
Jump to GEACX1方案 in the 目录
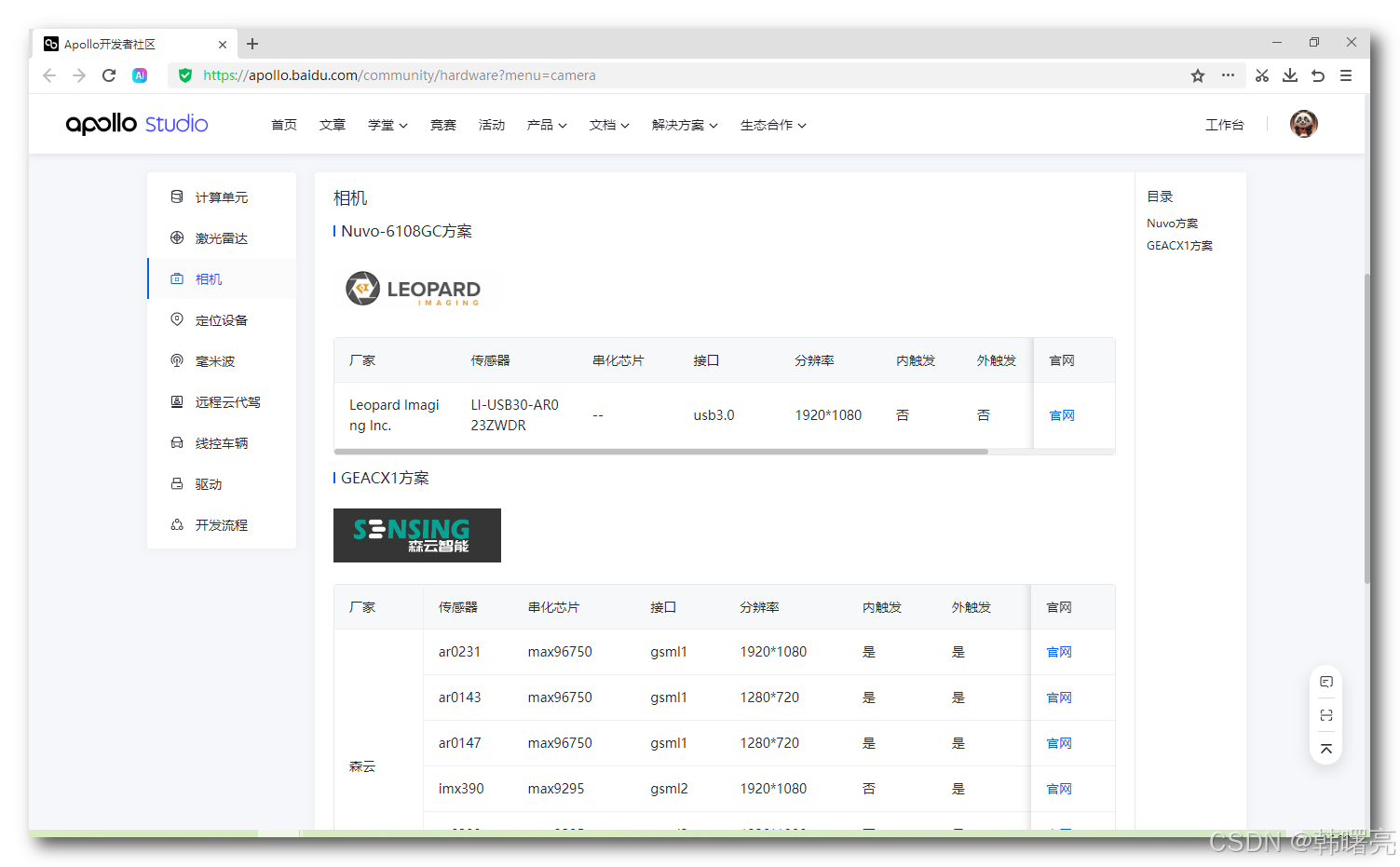1180,246
